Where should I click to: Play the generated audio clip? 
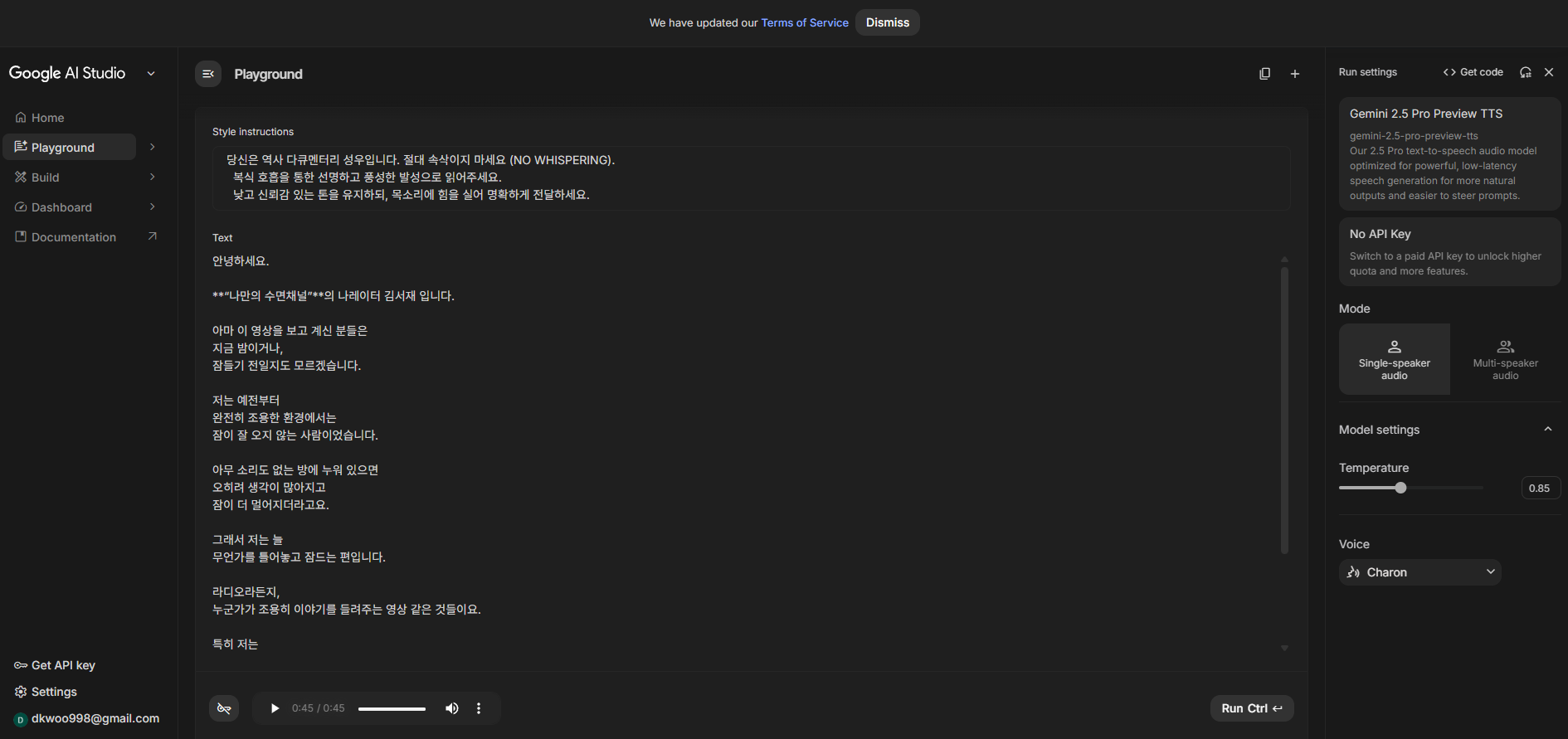(275, 708)
